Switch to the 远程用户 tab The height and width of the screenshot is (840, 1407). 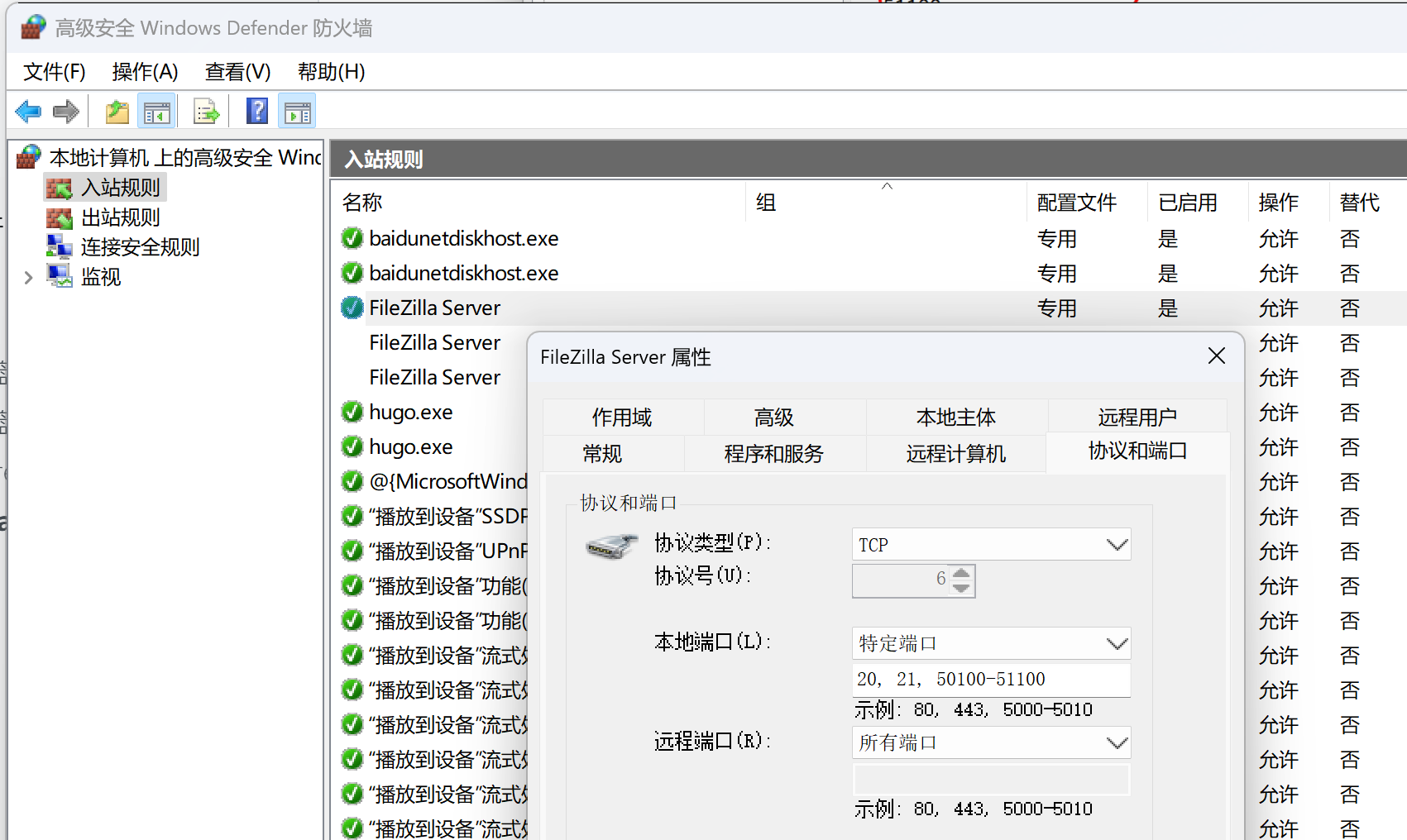point(1138,418)
